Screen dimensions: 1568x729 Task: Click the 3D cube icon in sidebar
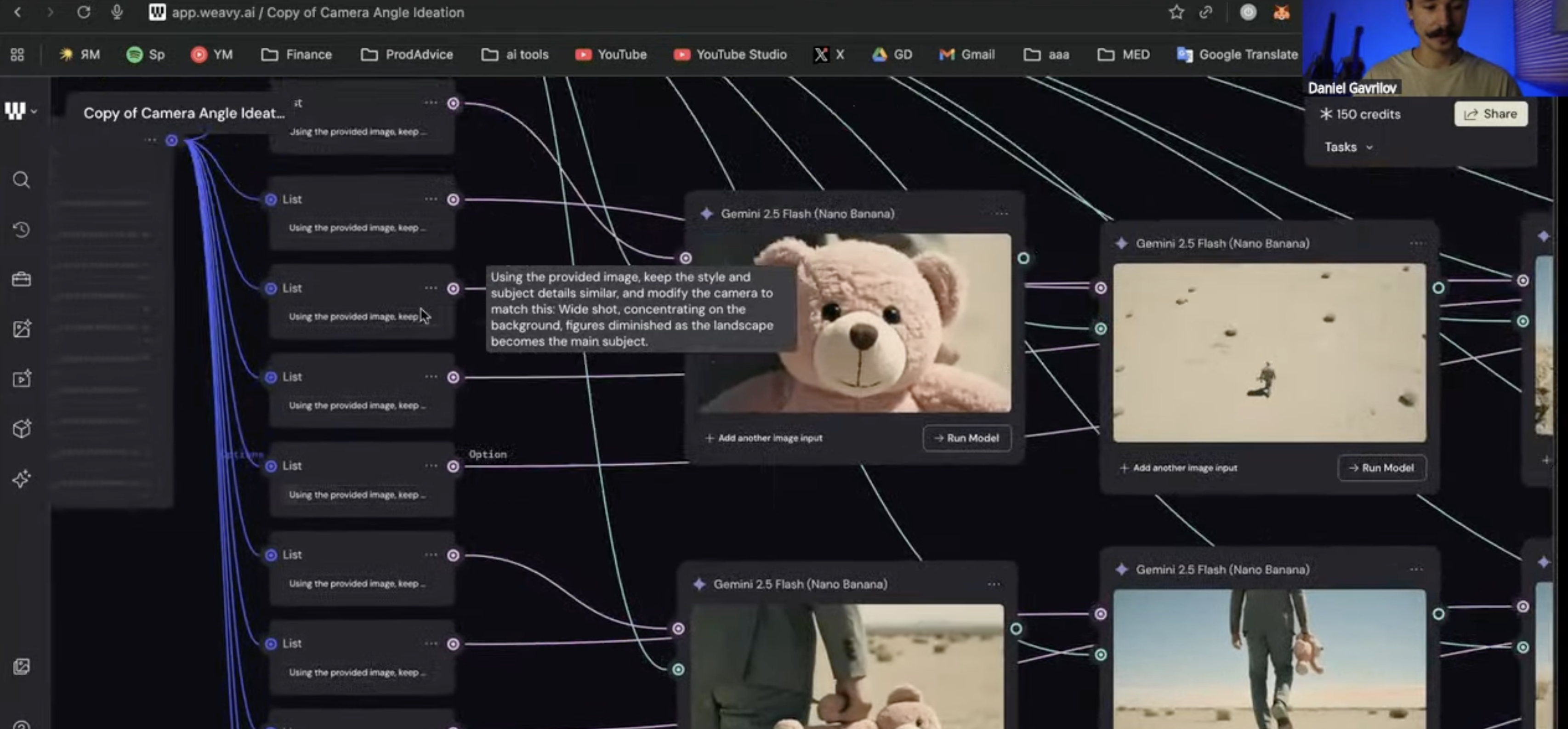coord(21,429)
